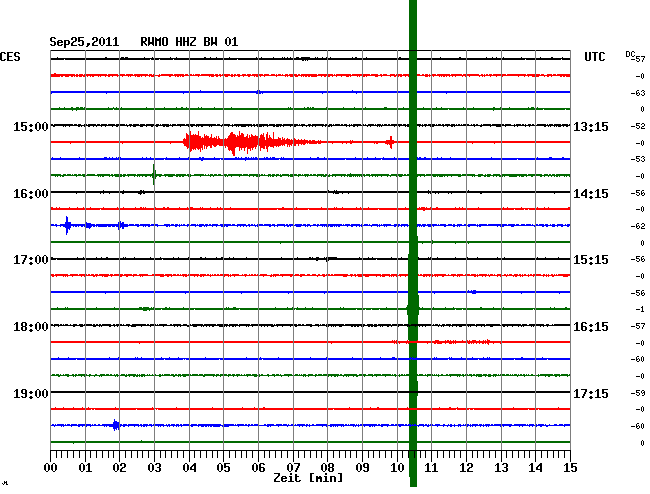
Task: Click the '14:15' UTC time label
Action: tap(591, 194)
